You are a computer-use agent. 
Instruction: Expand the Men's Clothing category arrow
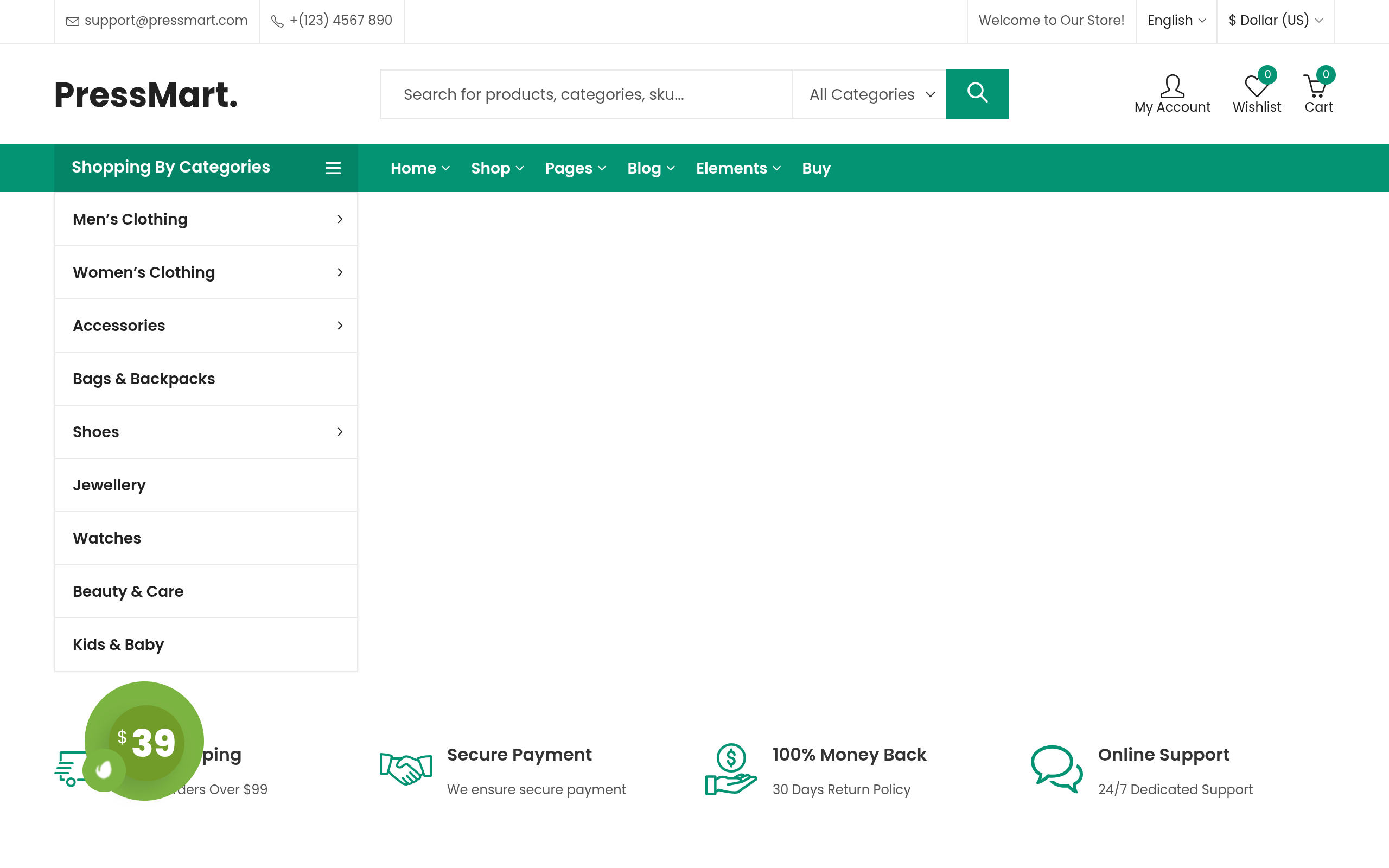click(340, 219)
